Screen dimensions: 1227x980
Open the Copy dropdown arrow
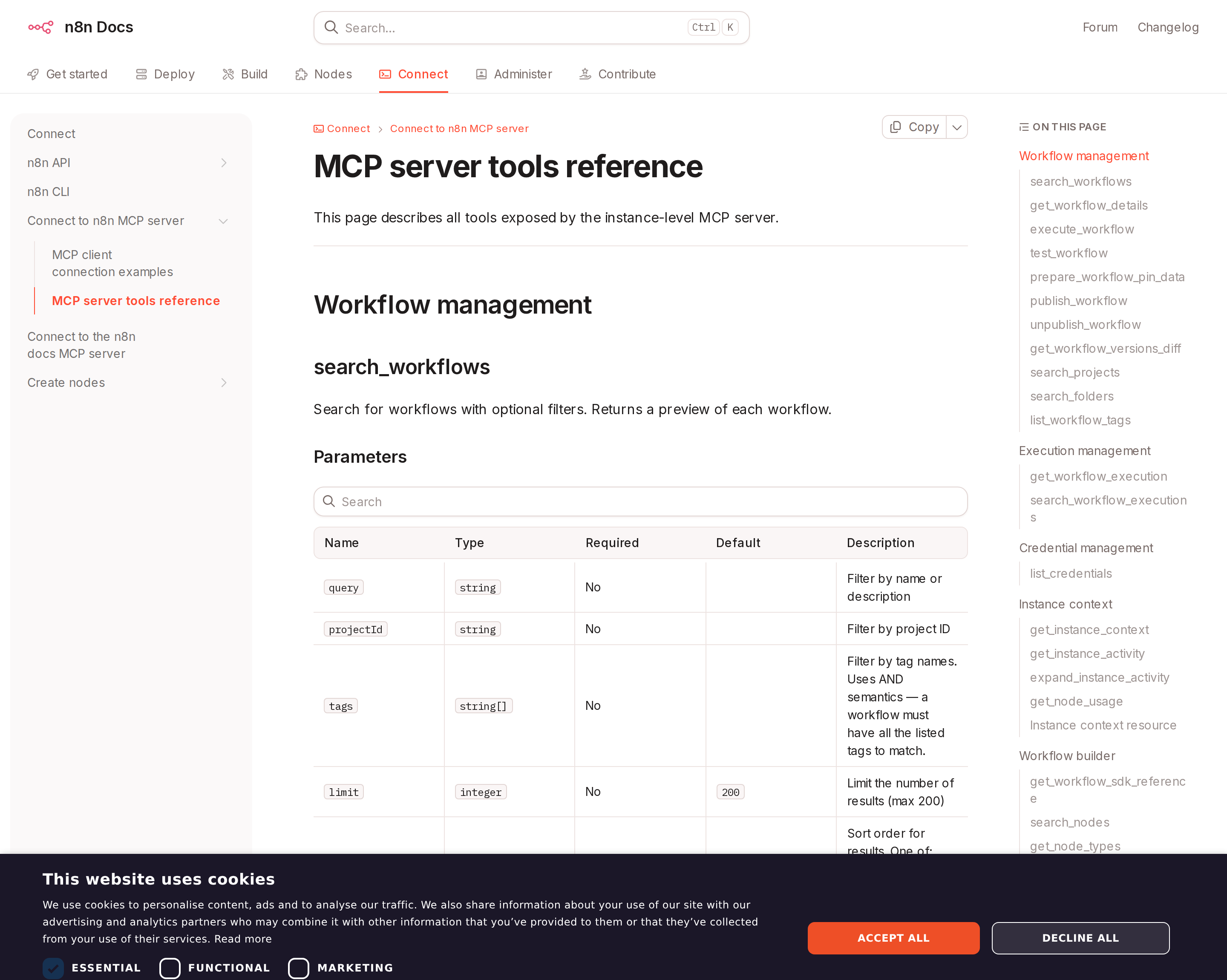click(956, 127)
